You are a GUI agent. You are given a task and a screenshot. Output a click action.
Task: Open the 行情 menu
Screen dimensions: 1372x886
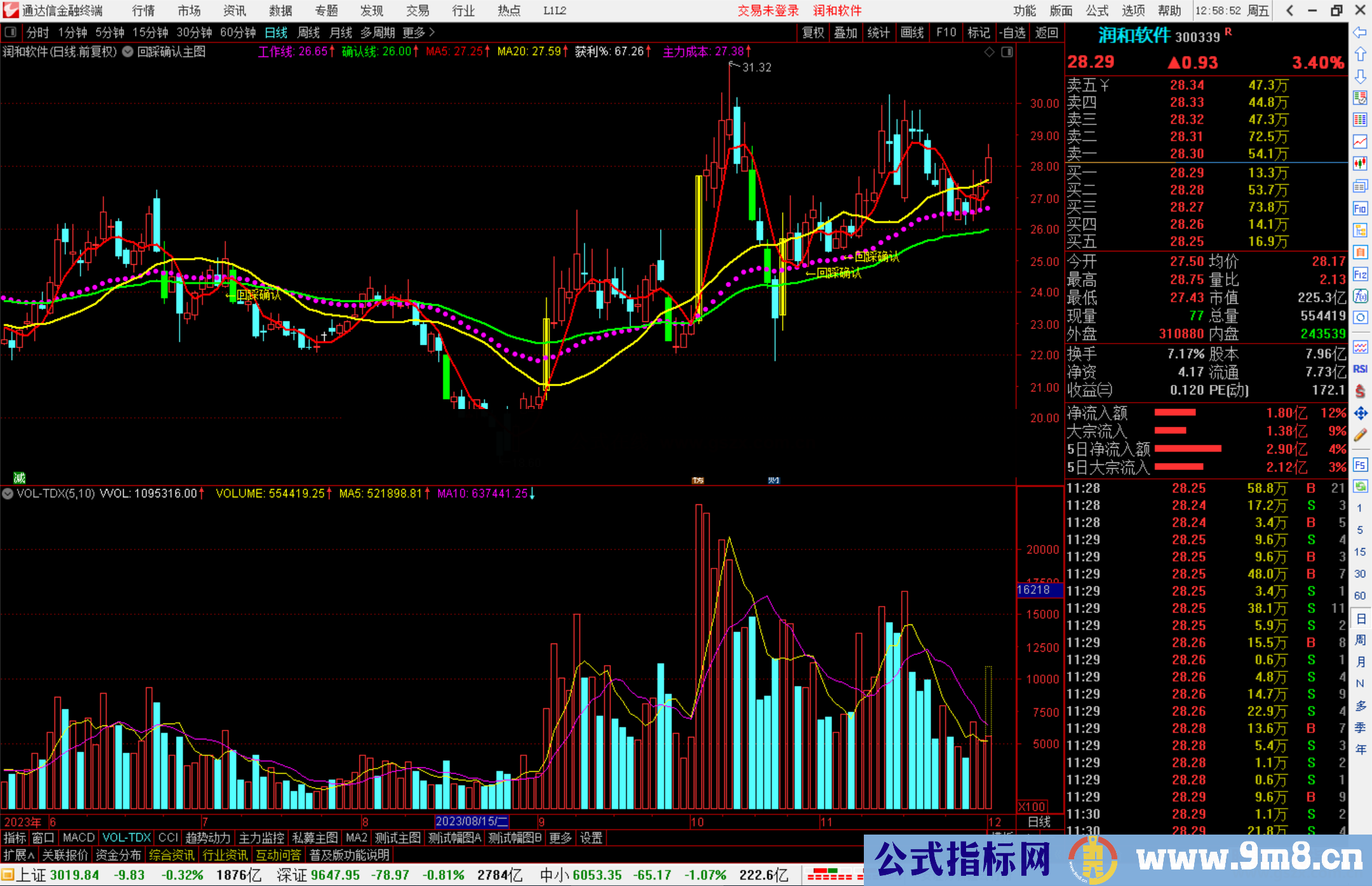(x=144, y=11)
